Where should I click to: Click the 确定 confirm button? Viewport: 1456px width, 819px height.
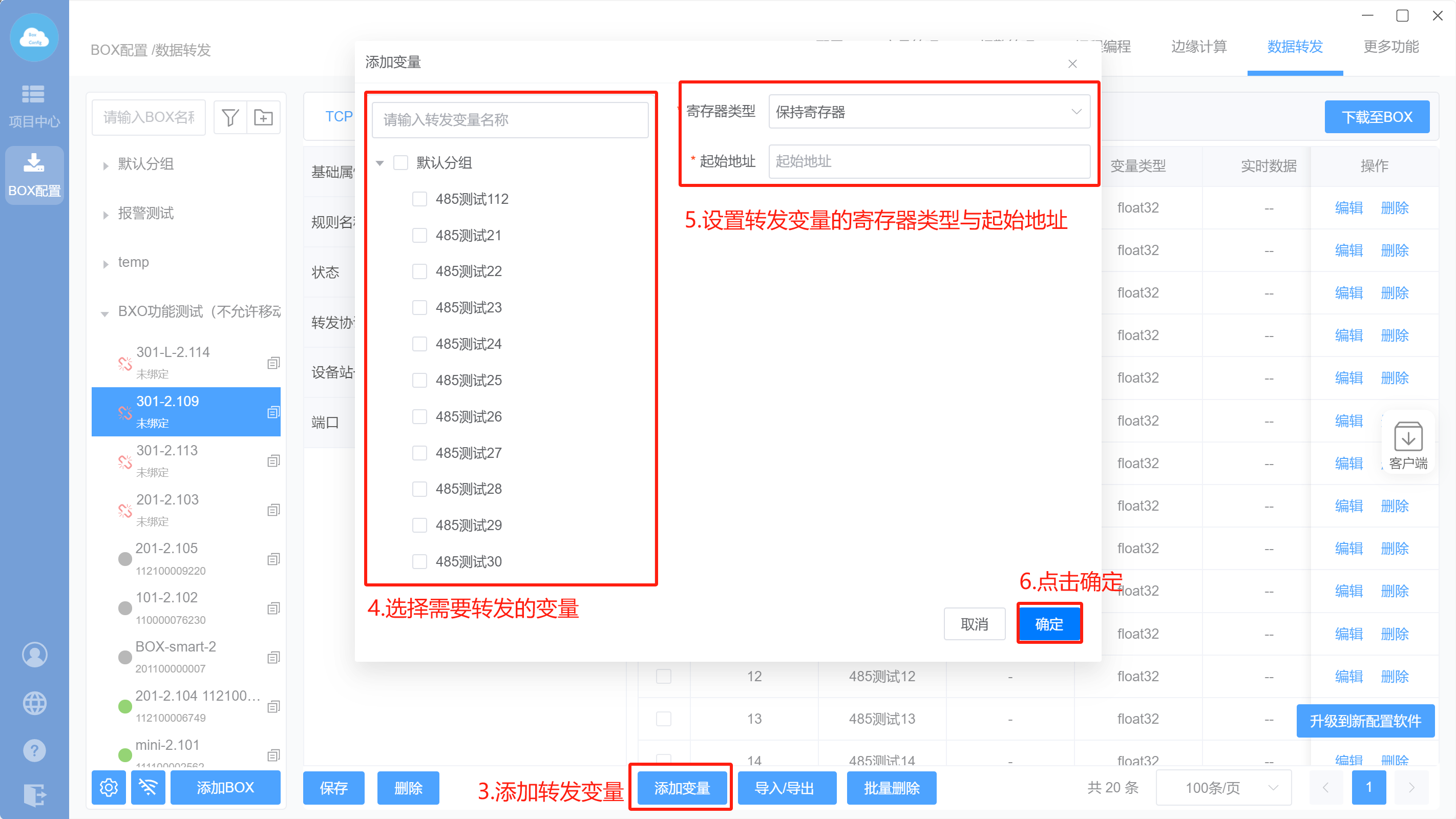(x=1049, y=624)
